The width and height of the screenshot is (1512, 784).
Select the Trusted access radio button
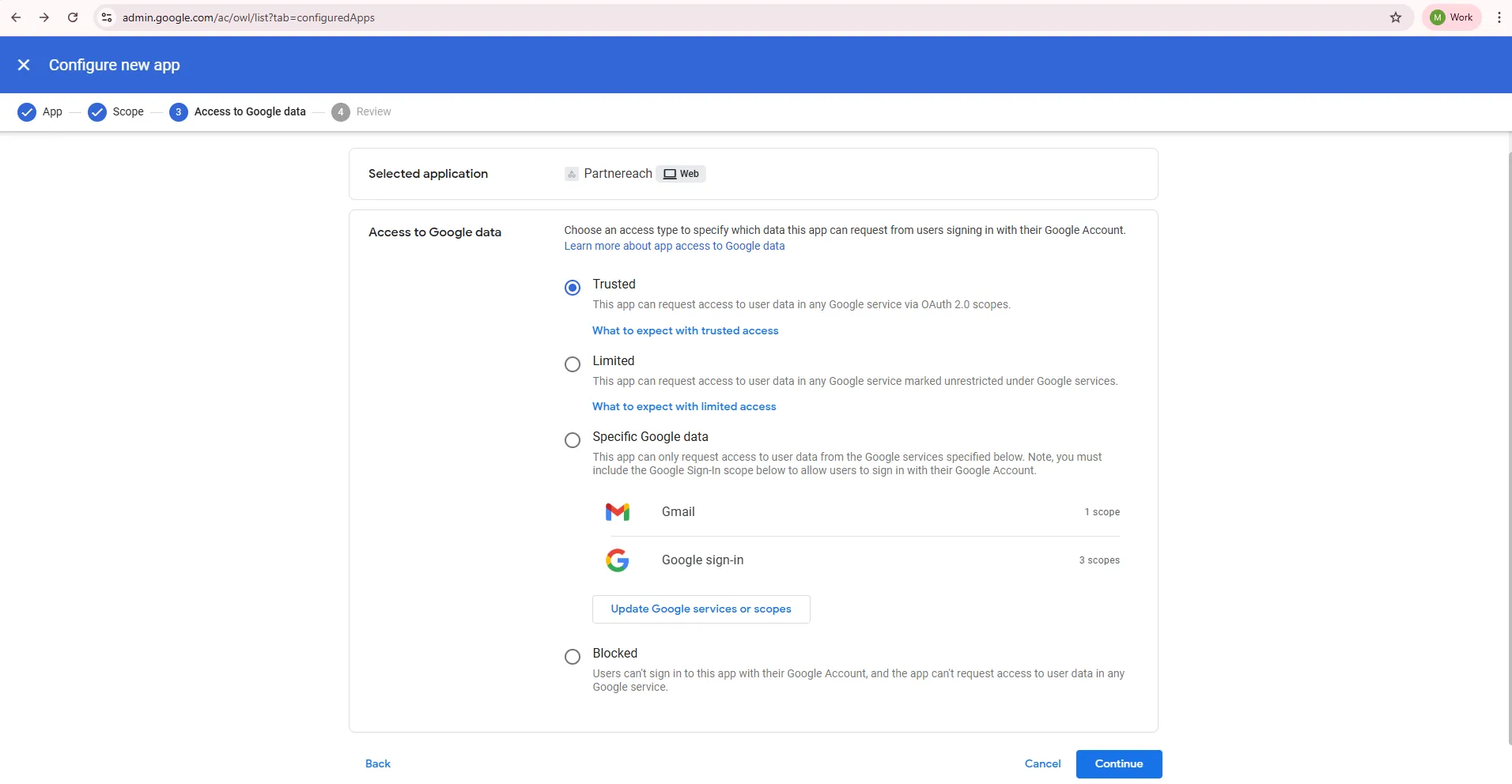(x=573, y=288)
